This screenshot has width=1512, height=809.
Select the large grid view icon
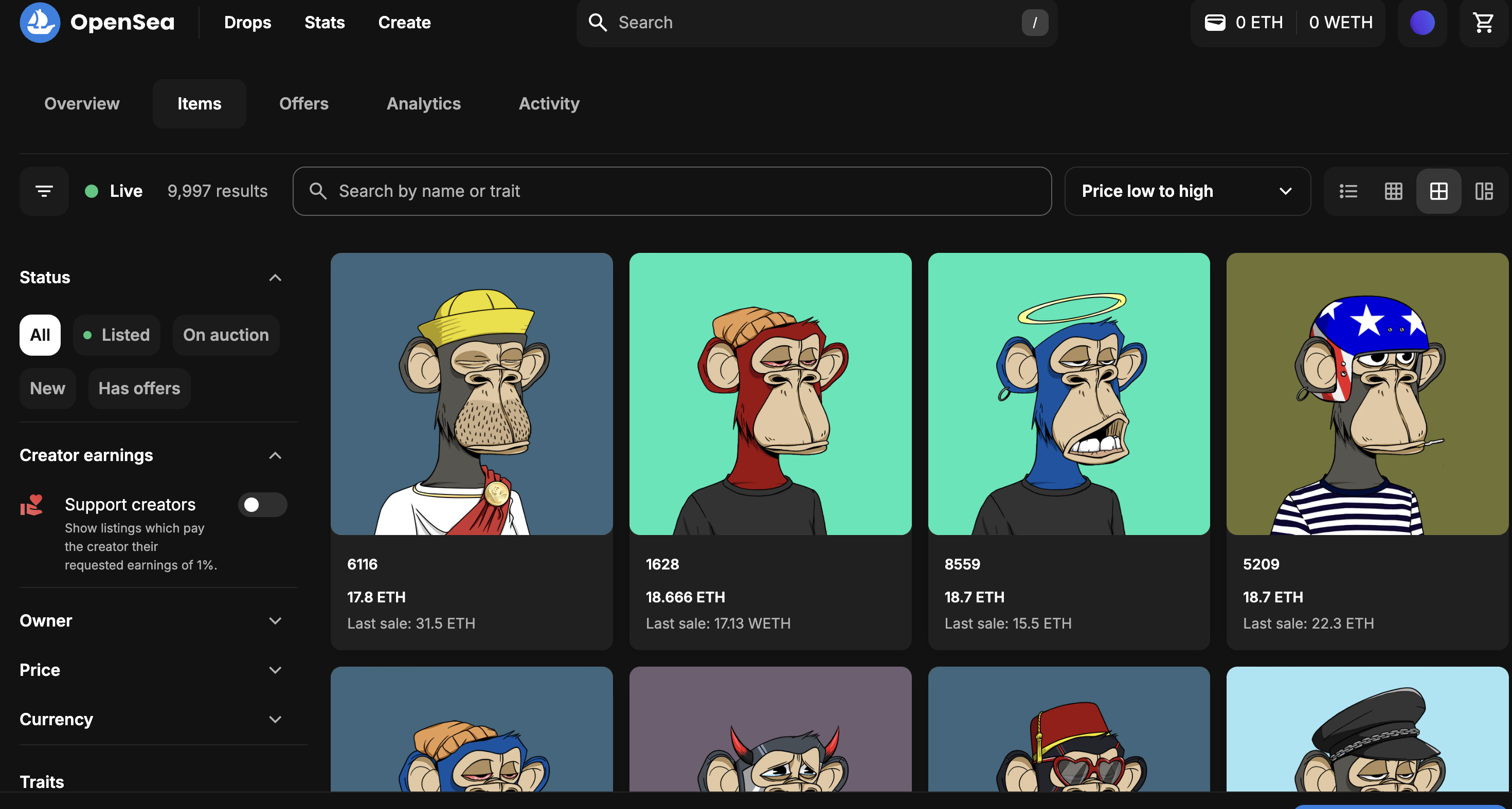click(x=1438, y=191)
